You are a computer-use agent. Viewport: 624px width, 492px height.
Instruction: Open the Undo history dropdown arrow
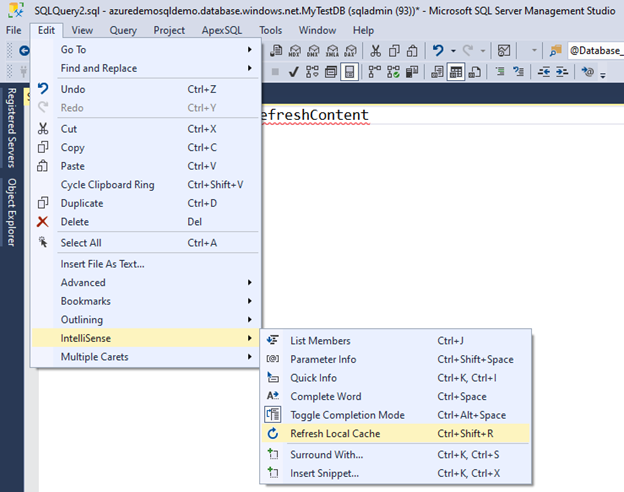coord(453,51)
